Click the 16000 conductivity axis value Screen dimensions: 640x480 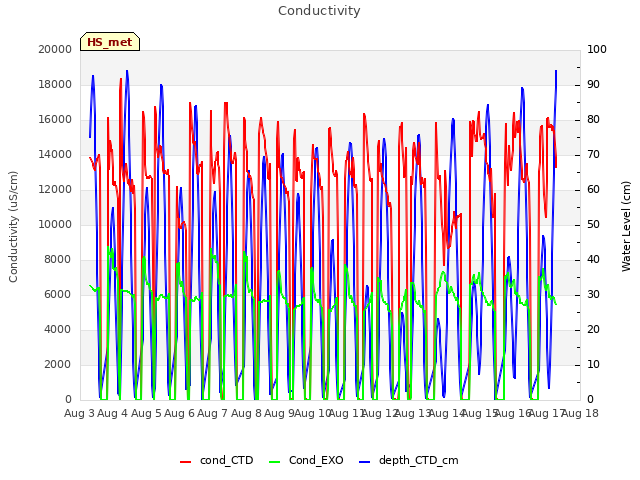point(55,120)
